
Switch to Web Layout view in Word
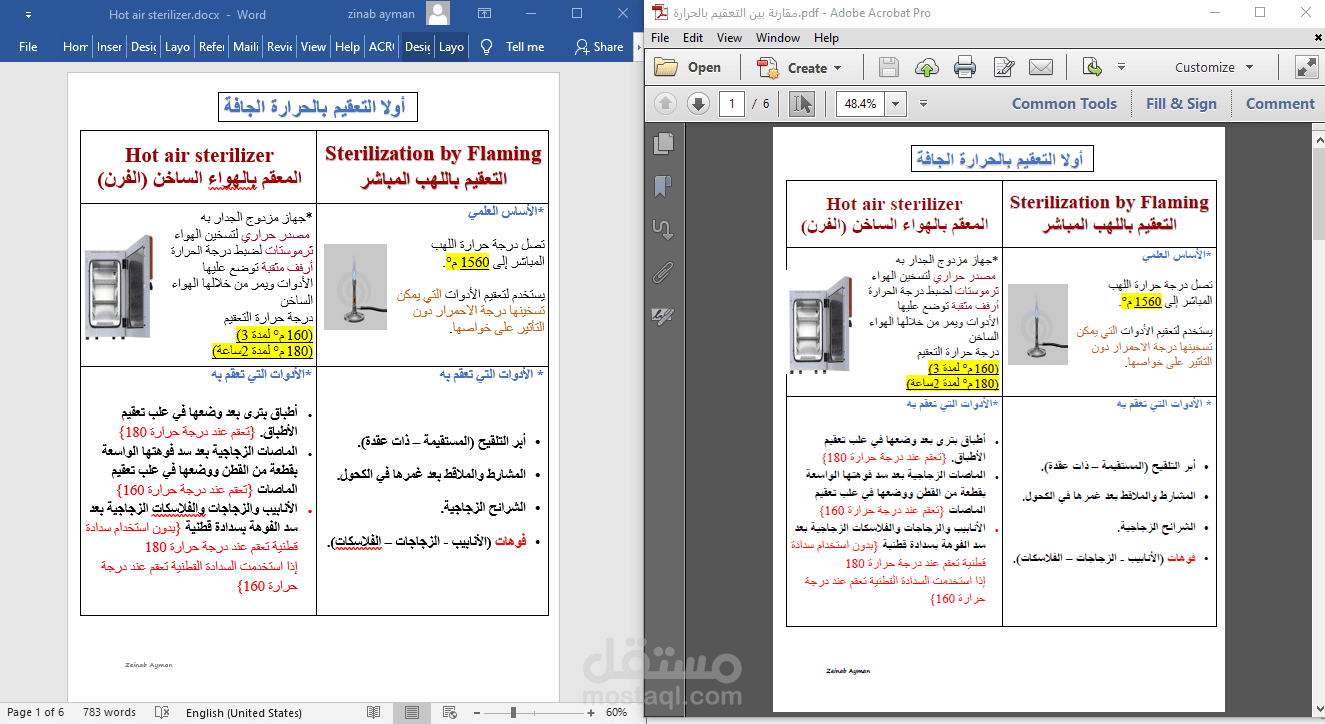450,712
